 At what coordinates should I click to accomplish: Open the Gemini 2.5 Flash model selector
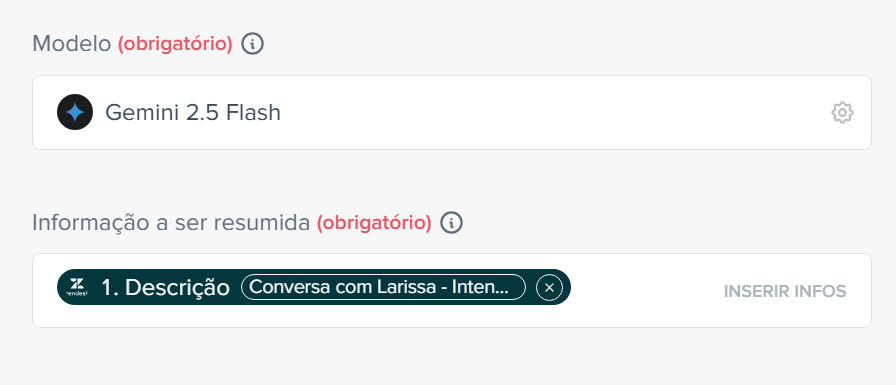[x=451, y=113]
